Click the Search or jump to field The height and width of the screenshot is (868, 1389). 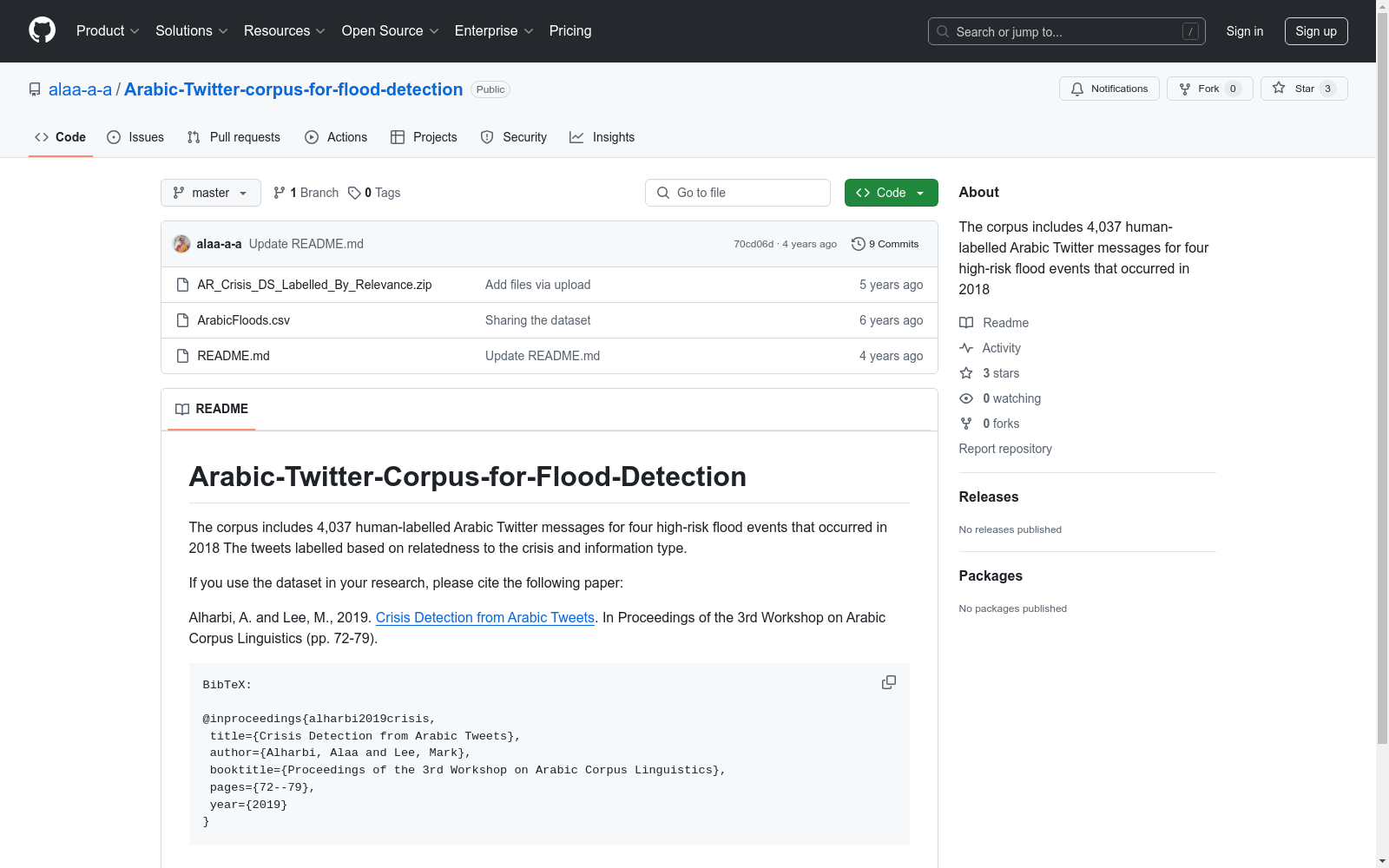1067,31
